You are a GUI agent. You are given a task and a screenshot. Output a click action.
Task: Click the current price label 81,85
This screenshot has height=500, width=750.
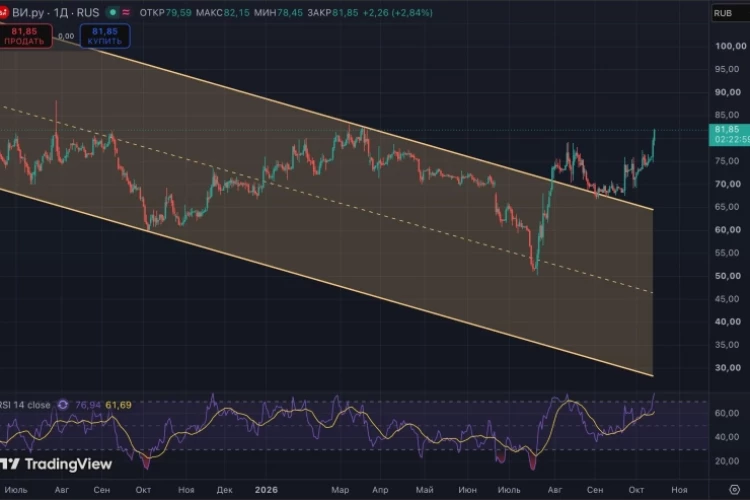pos(729,134)
